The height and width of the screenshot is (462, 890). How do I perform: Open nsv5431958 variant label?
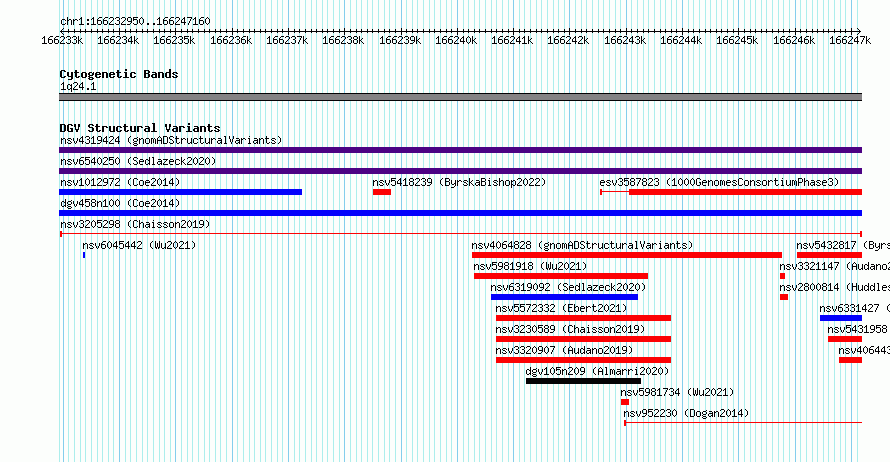[x=858, y=329]
